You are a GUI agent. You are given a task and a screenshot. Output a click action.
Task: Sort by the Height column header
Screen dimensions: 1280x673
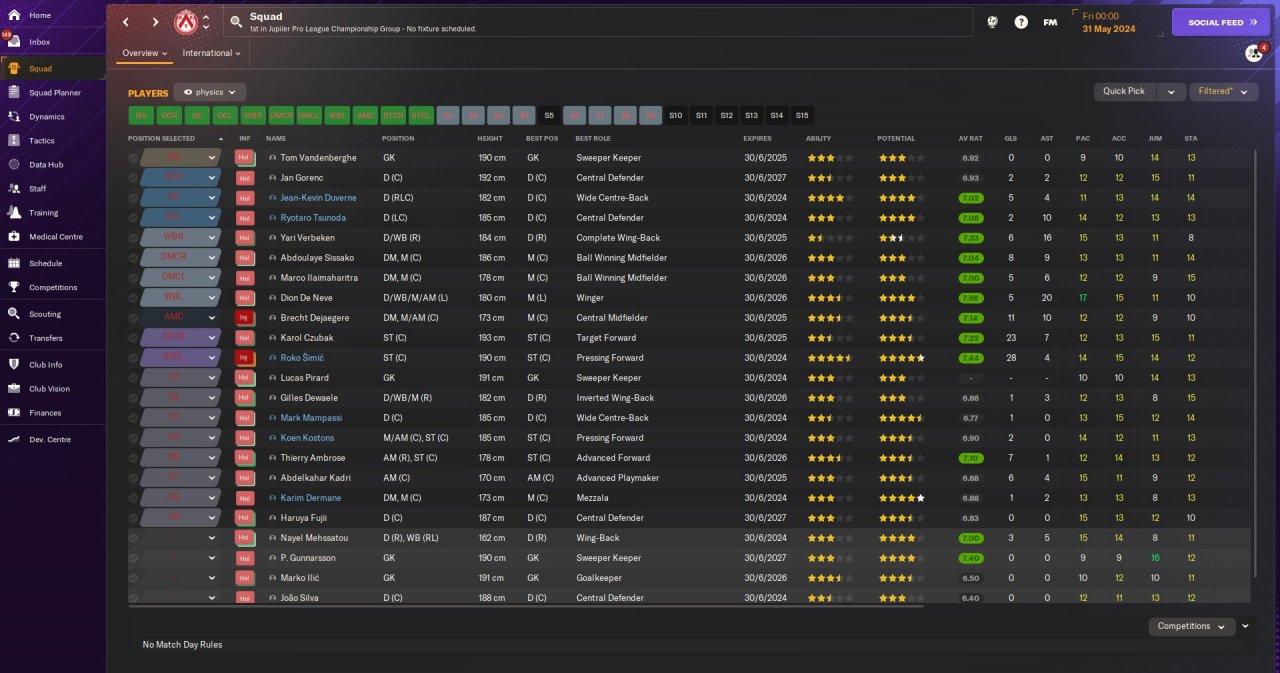[490, 138]
